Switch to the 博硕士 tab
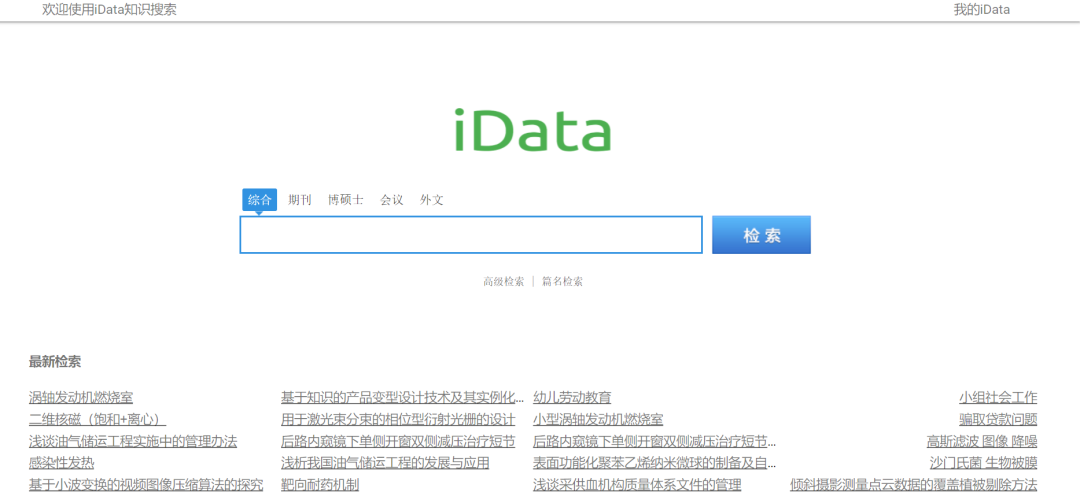Screen dimensions: 1080x492 click(x=346, y=200)
